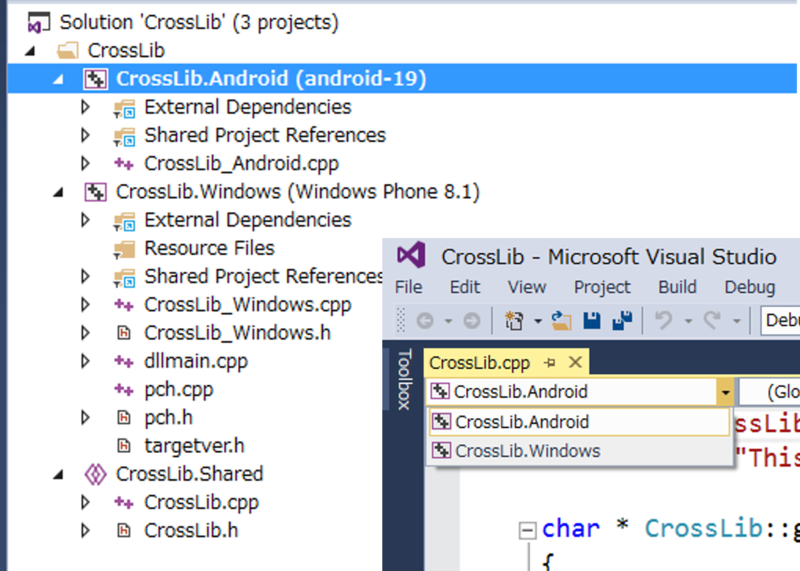Select pch.cpp file
The image size is (800, 571).
(x=179, y=390)
